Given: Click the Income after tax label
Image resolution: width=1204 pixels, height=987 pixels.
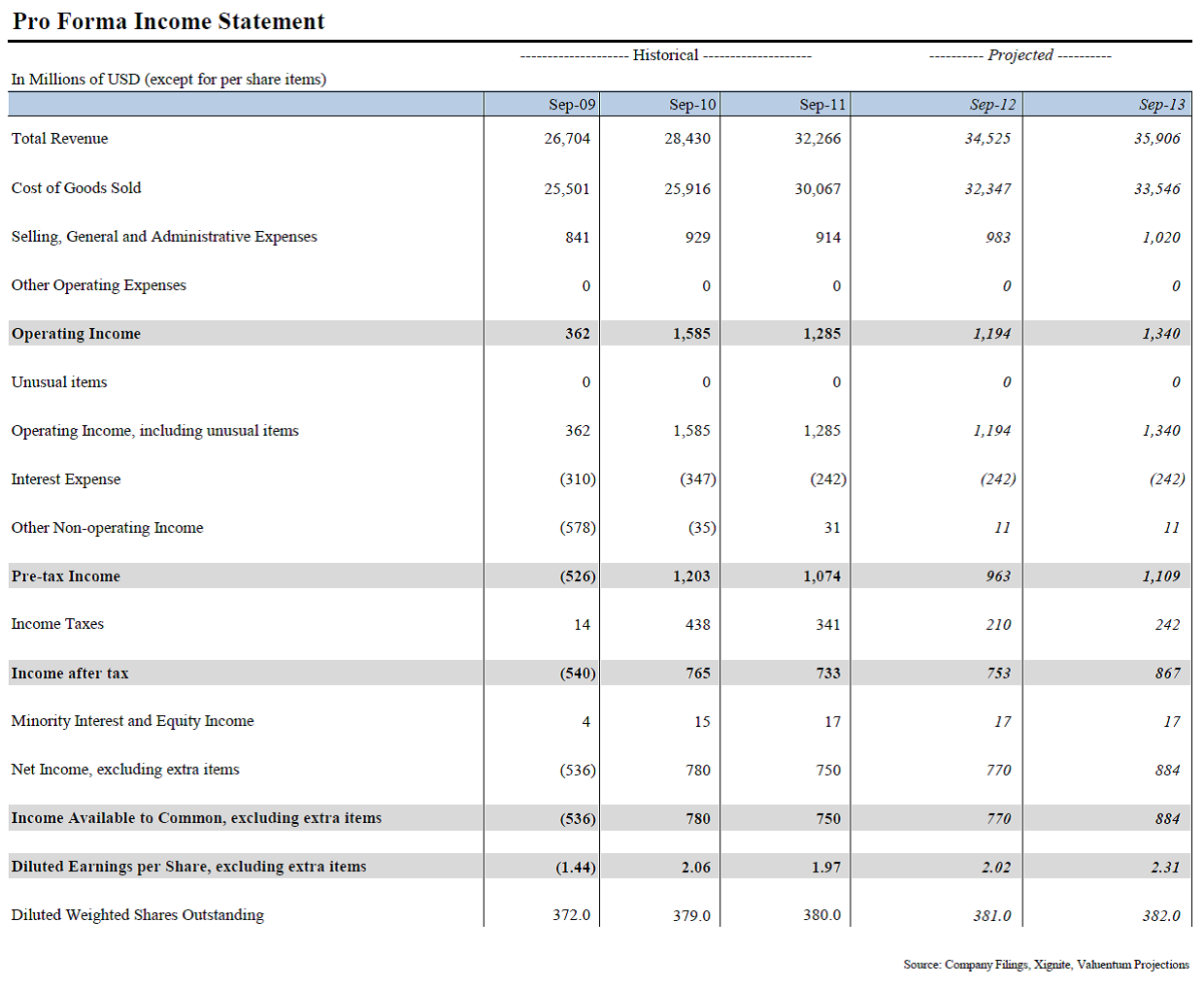Looking at the screenshot, I should (69, 674).
